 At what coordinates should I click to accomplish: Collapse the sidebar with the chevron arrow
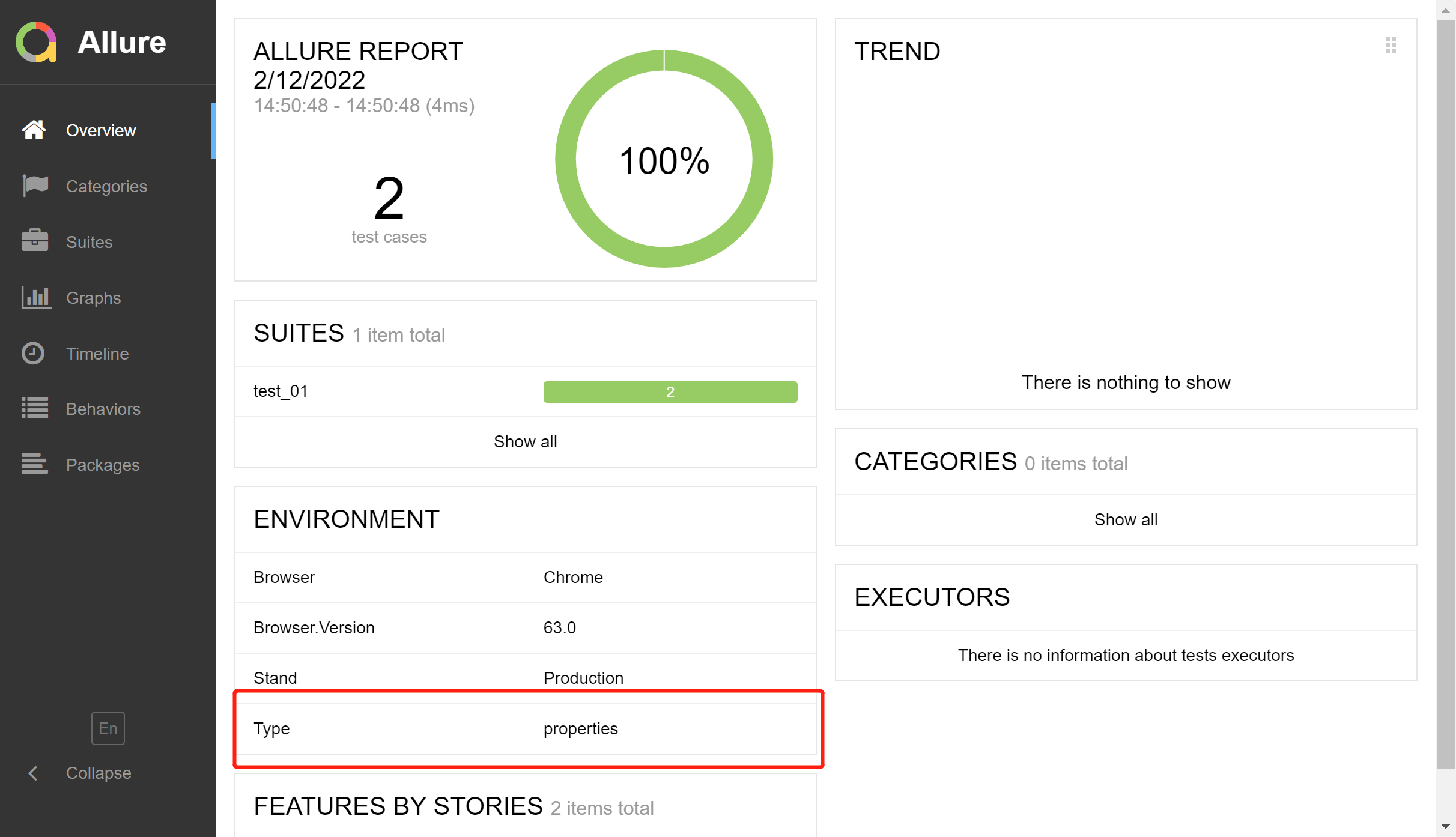click(x=33, y=773)
